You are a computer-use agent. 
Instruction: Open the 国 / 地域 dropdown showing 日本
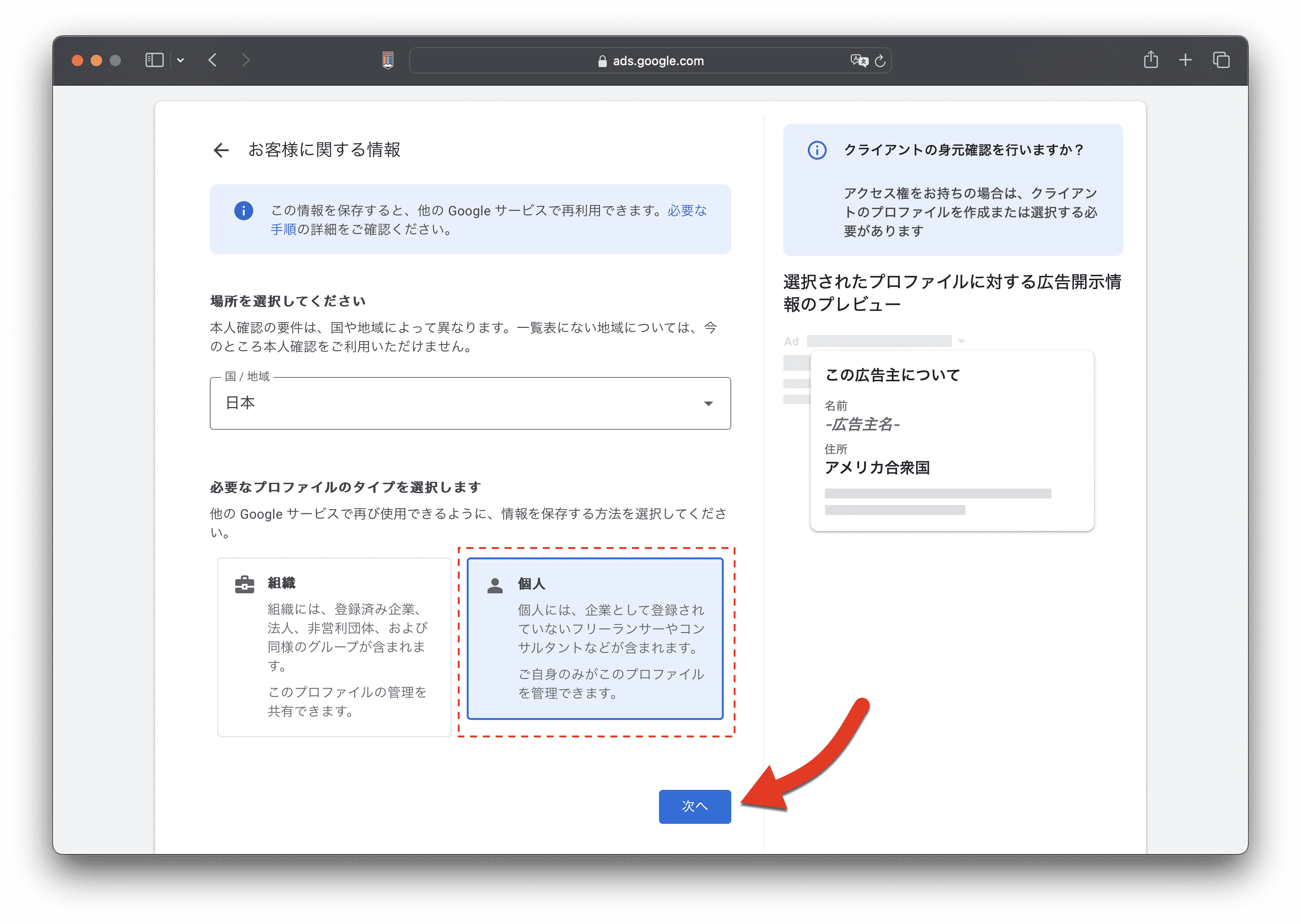click(x=470, y=403)
